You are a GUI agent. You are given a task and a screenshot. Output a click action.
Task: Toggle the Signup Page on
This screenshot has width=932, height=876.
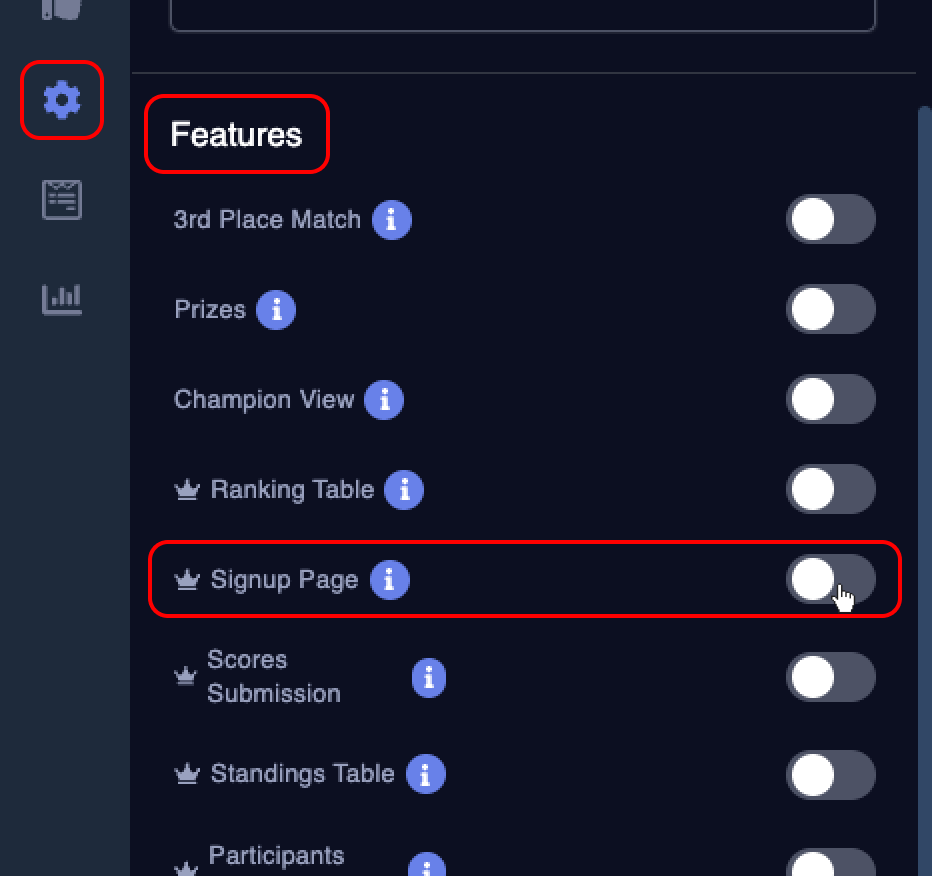[831, 580]
